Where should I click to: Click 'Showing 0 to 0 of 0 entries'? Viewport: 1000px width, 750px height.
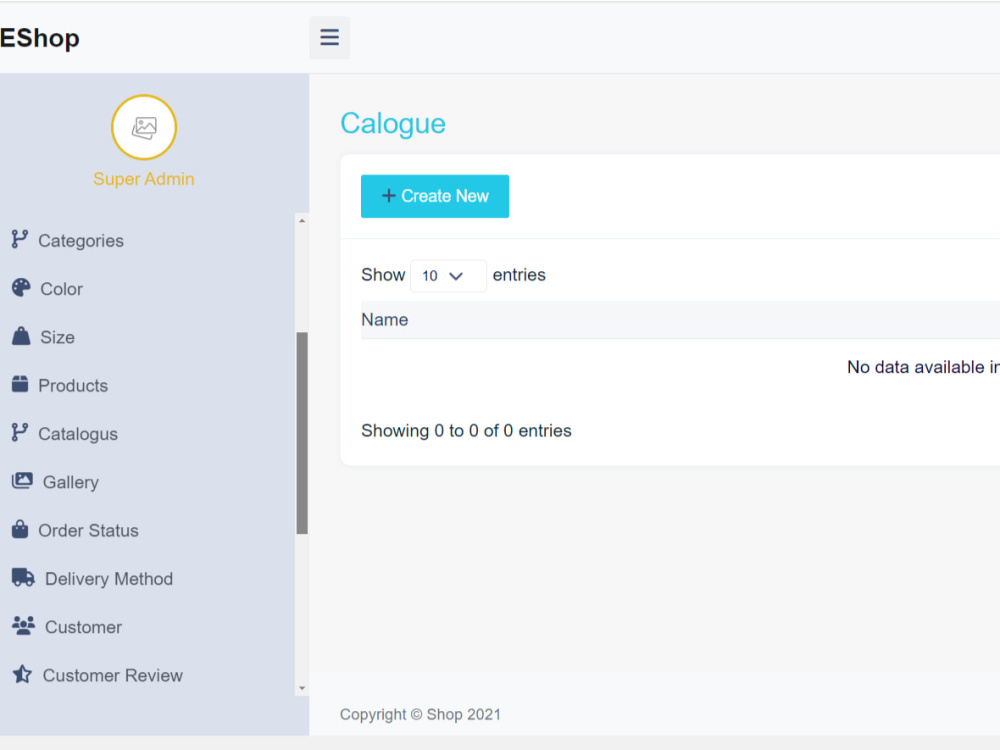point(466,431)
